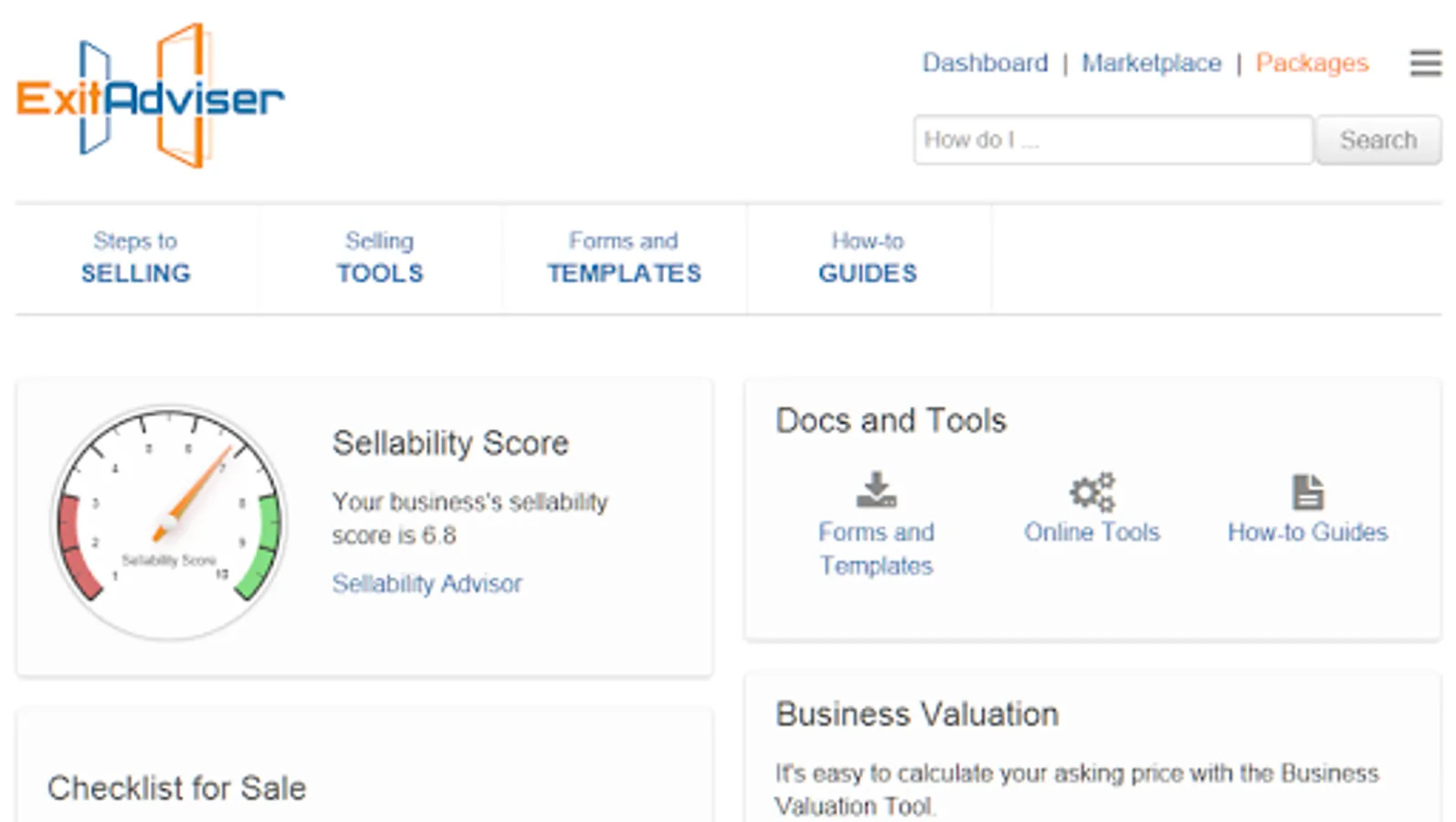
Task: Click the Search button
Action: 1378,140
